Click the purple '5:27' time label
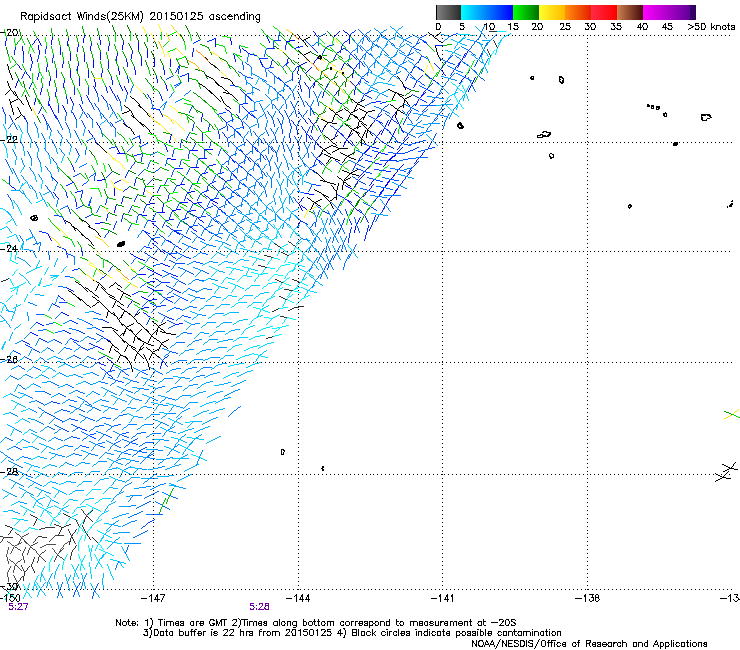 tap(18, 607)
